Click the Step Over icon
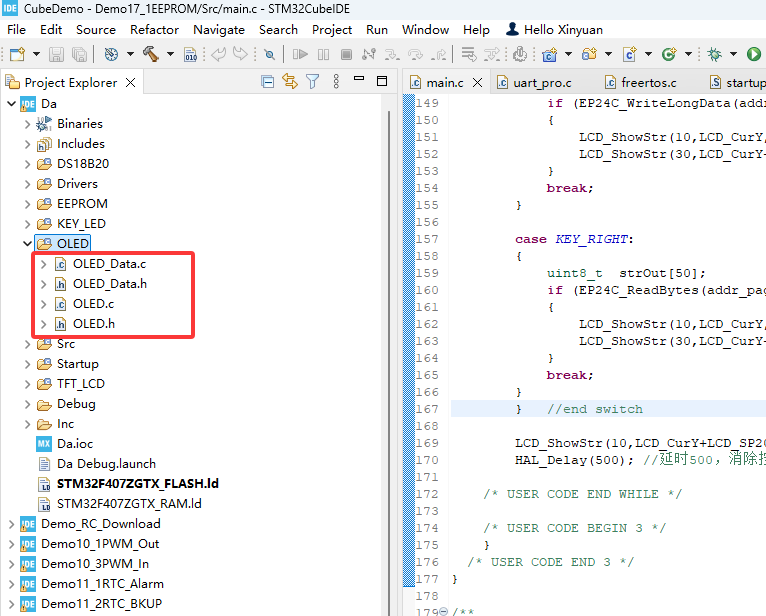The height and width of the screenshot is (616, 766). pos(415,54)
